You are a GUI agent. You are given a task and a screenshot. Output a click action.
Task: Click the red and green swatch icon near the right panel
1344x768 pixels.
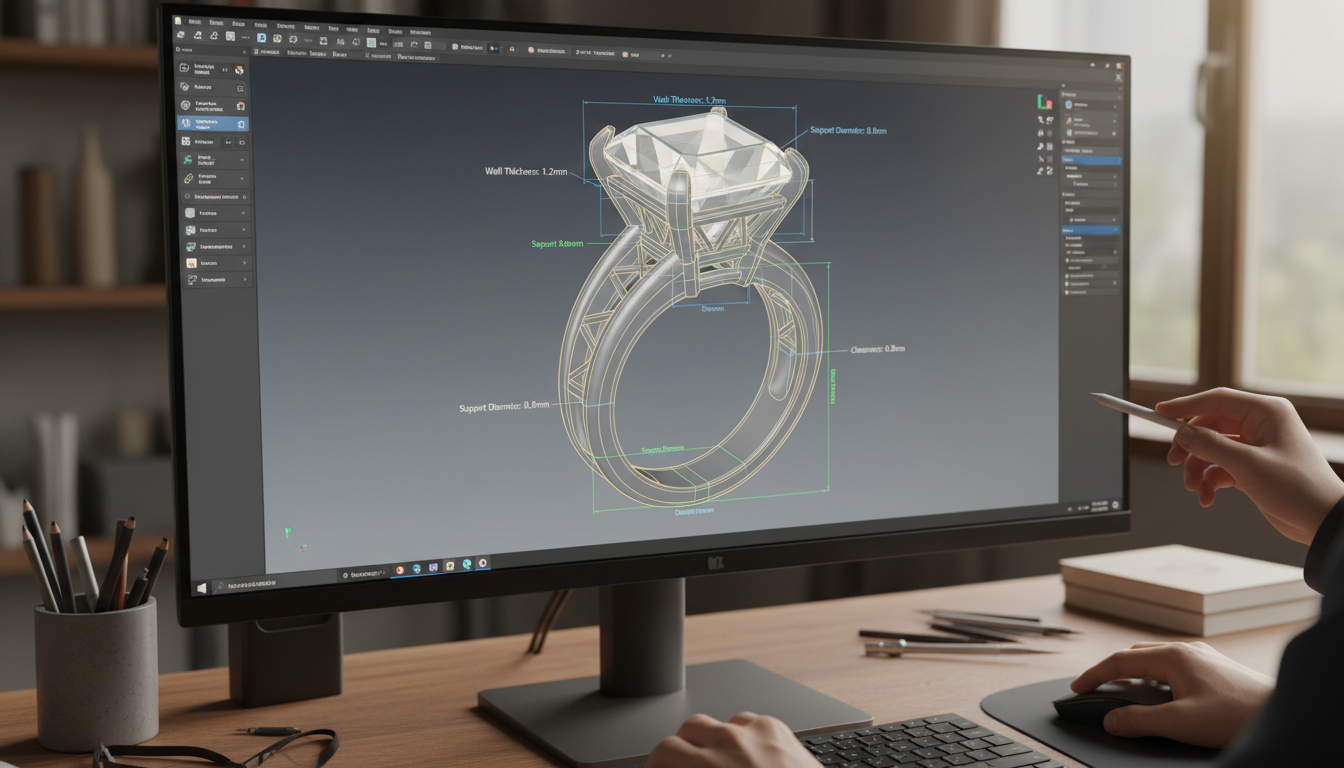tap(1045, 101)
